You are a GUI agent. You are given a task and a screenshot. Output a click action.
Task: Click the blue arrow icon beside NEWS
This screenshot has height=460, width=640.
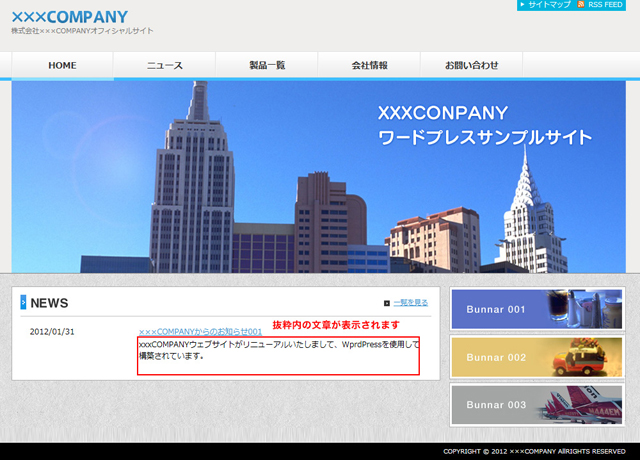(x=23, y=303)
